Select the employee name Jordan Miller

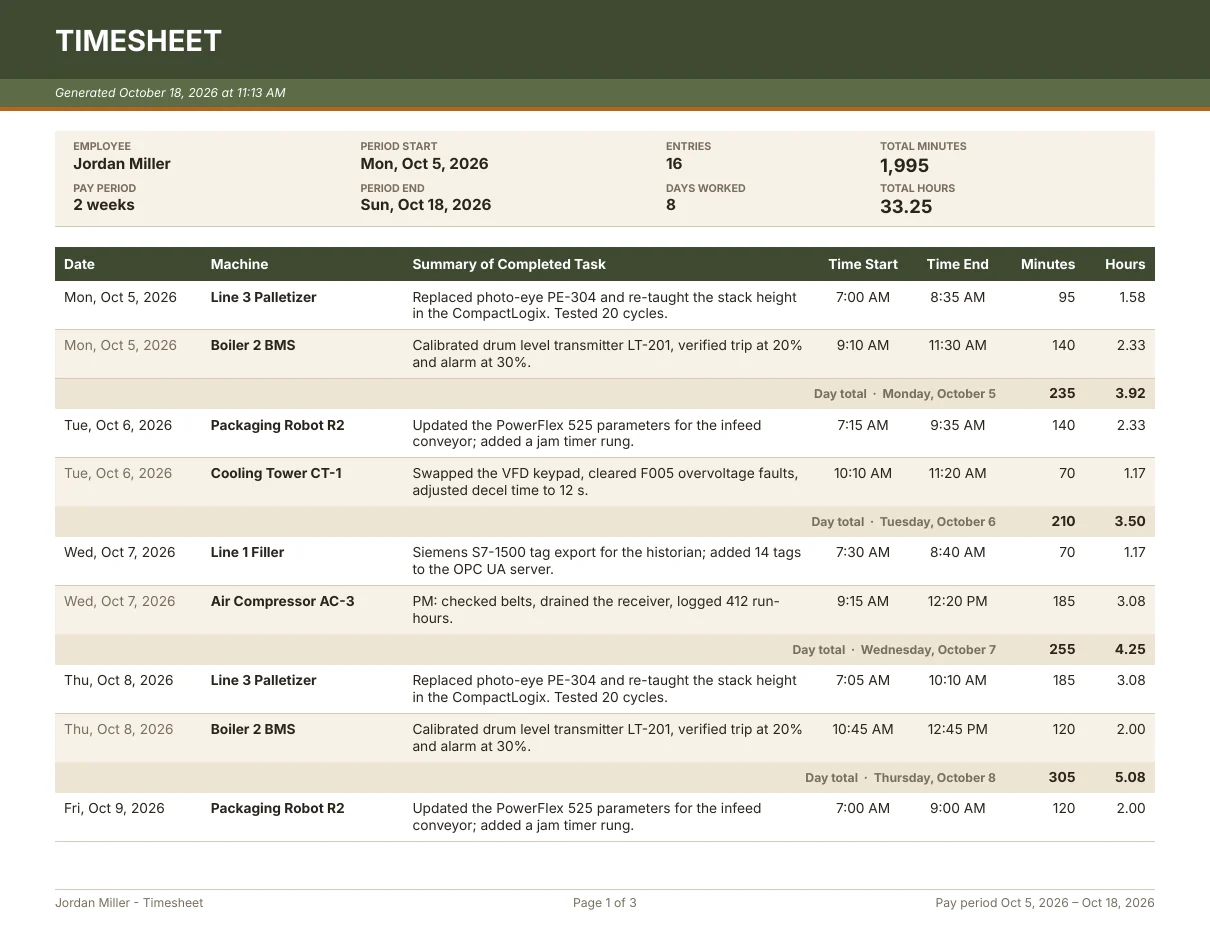[x=122, y=164]
